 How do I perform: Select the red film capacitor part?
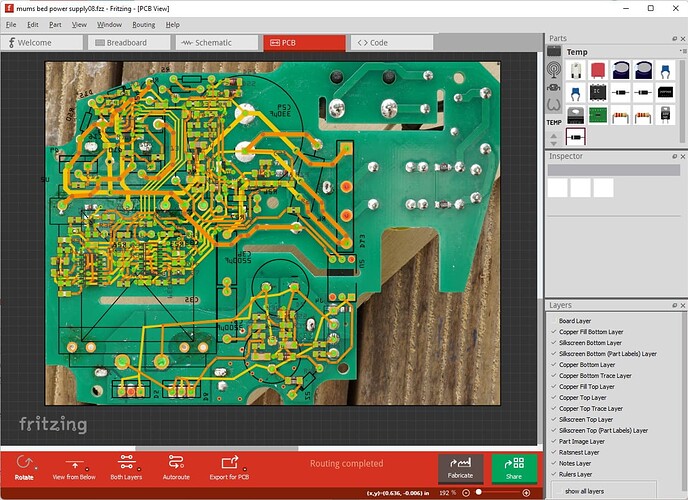coord(598,70)
